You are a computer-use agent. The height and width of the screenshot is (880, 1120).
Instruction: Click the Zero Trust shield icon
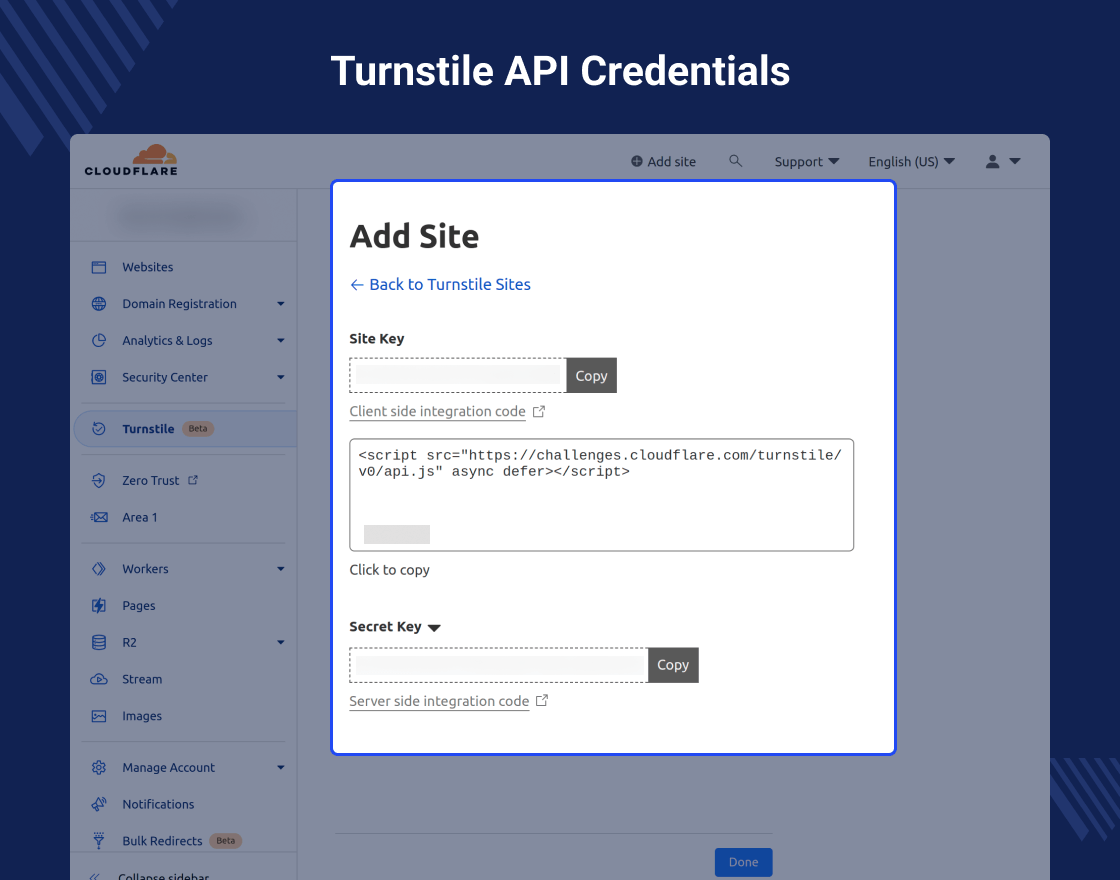pyautogui.click(x=99, y=481)
